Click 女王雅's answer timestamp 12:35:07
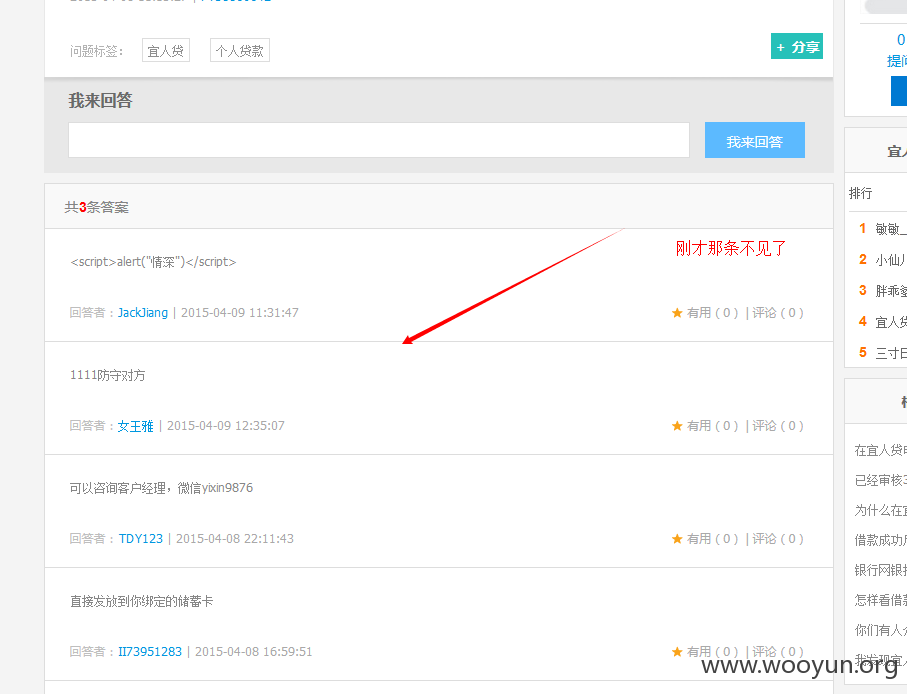The height and width of the screenshot is (694, 907). (x=226, y=426)
